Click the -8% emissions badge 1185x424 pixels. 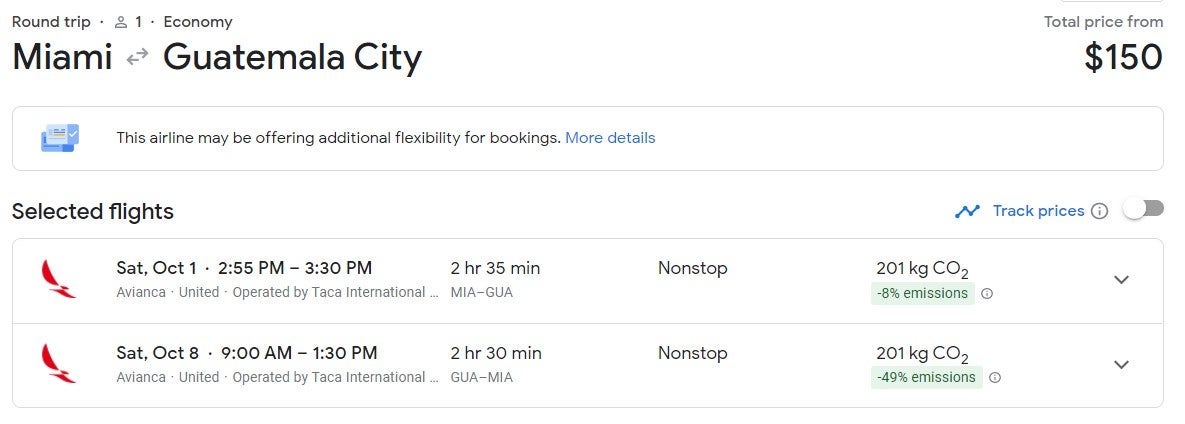click(922, 294)
